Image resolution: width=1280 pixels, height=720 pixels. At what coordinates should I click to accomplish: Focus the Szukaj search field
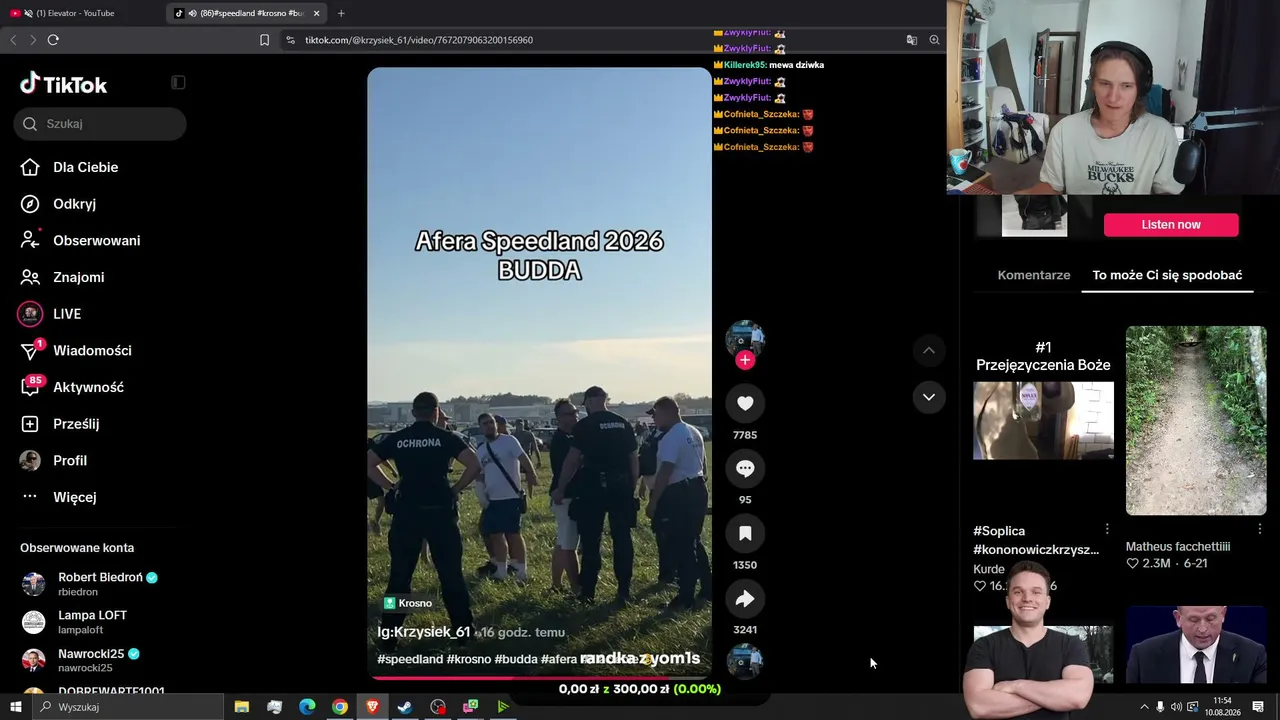click(x=100, y=124)
